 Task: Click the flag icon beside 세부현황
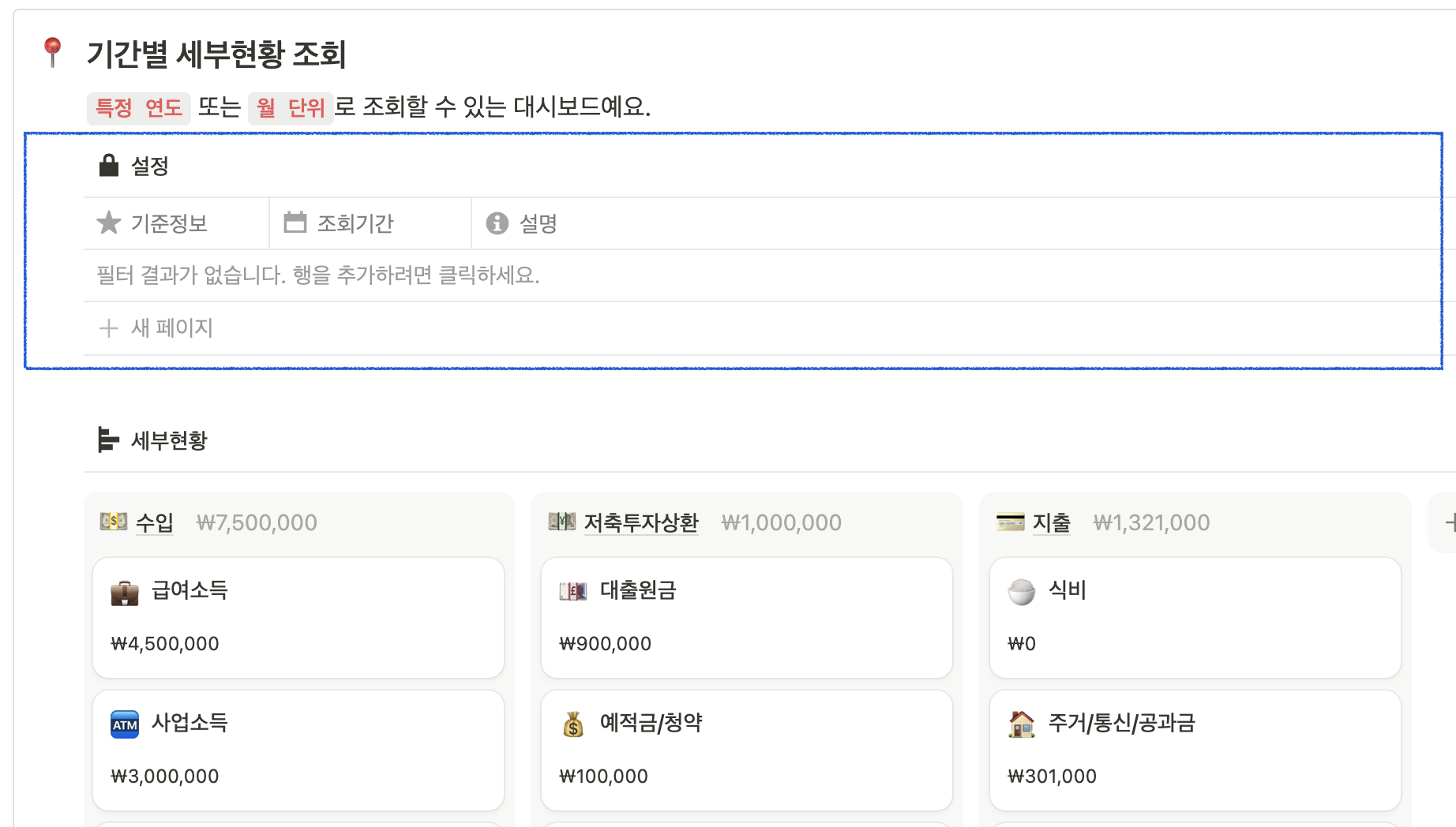point(107,440)
